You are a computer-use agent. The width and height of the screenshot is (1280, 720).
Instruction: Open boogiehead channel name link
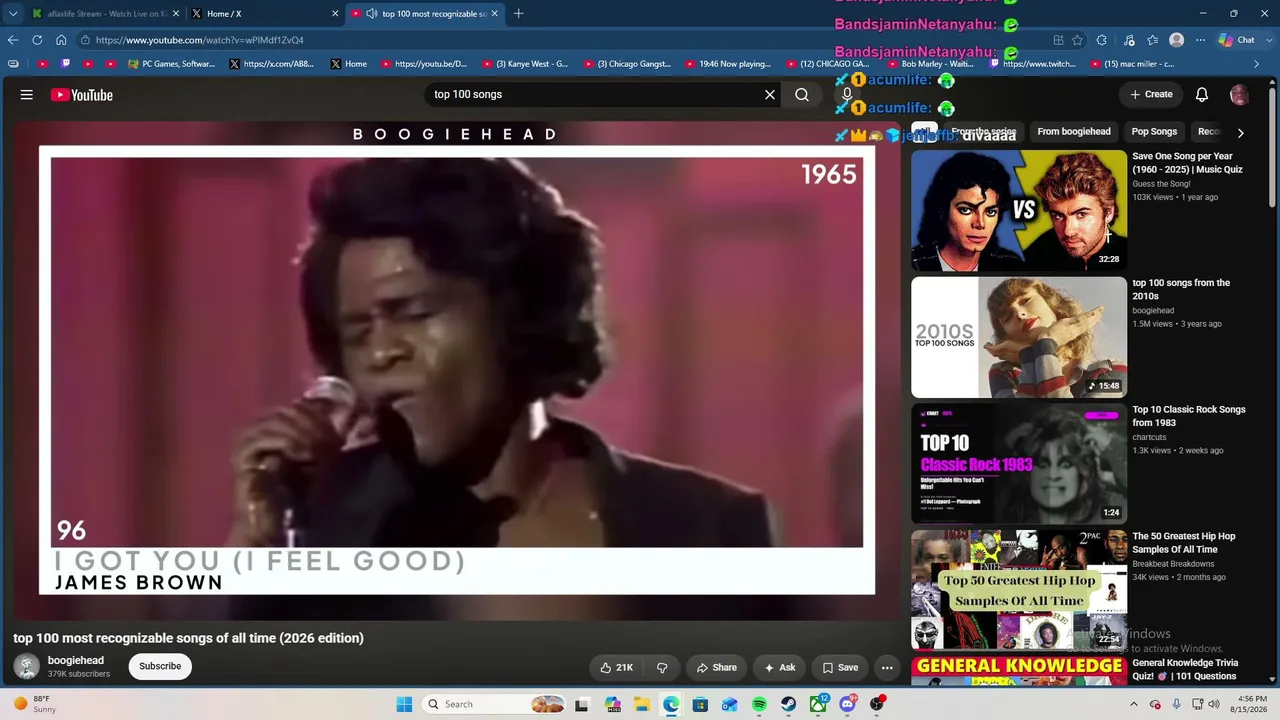76,660
